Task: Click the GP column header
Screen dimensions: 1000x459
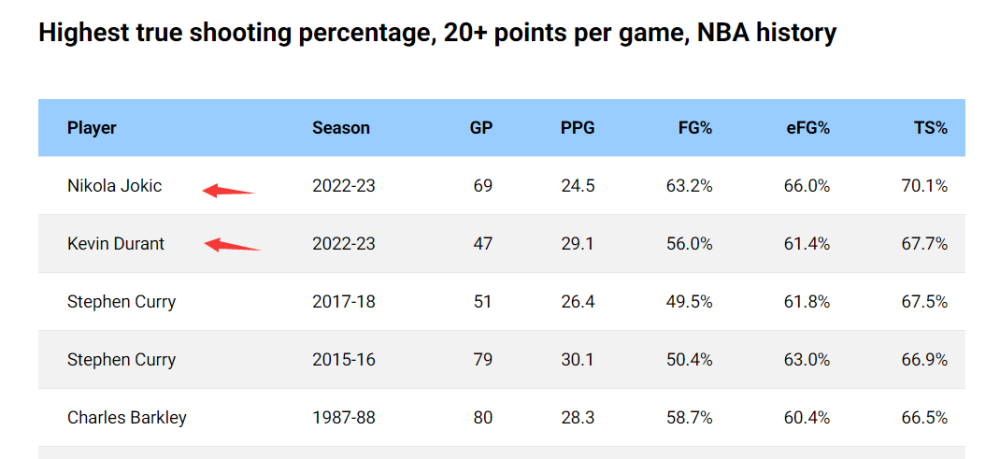Action: point(481,128)
